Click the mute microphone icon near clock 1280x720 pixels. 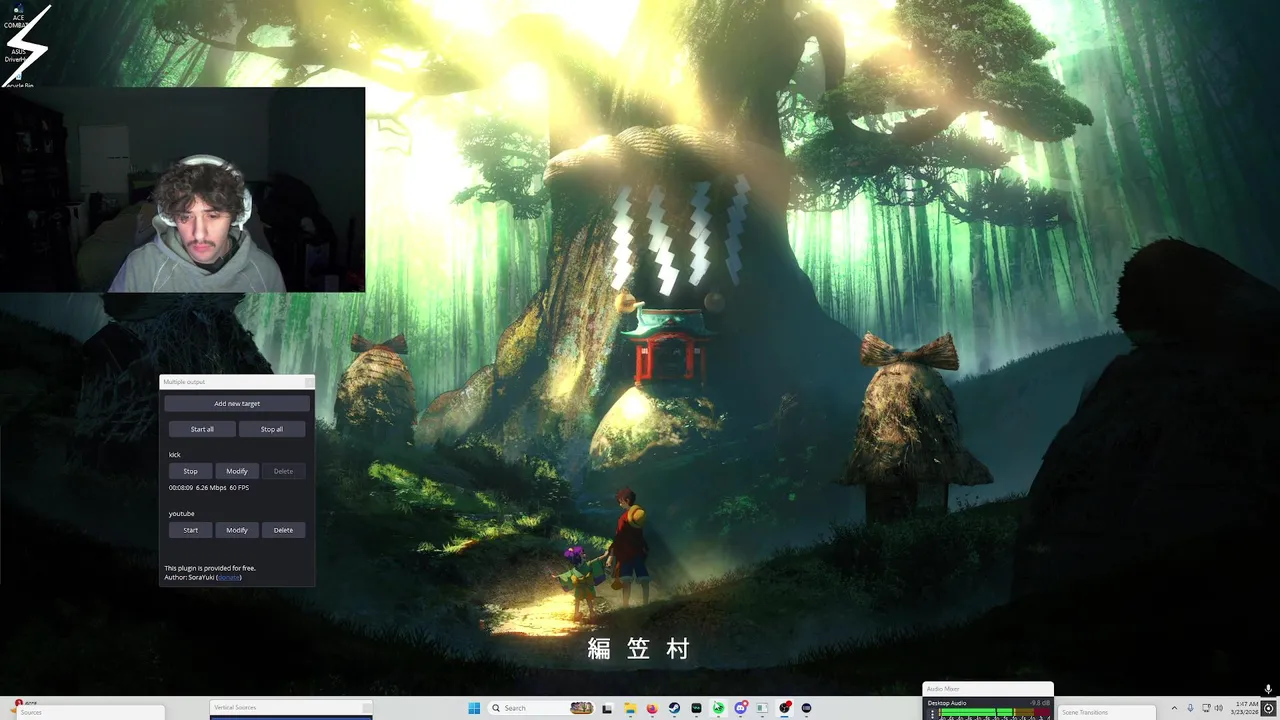coord(1268,689)
